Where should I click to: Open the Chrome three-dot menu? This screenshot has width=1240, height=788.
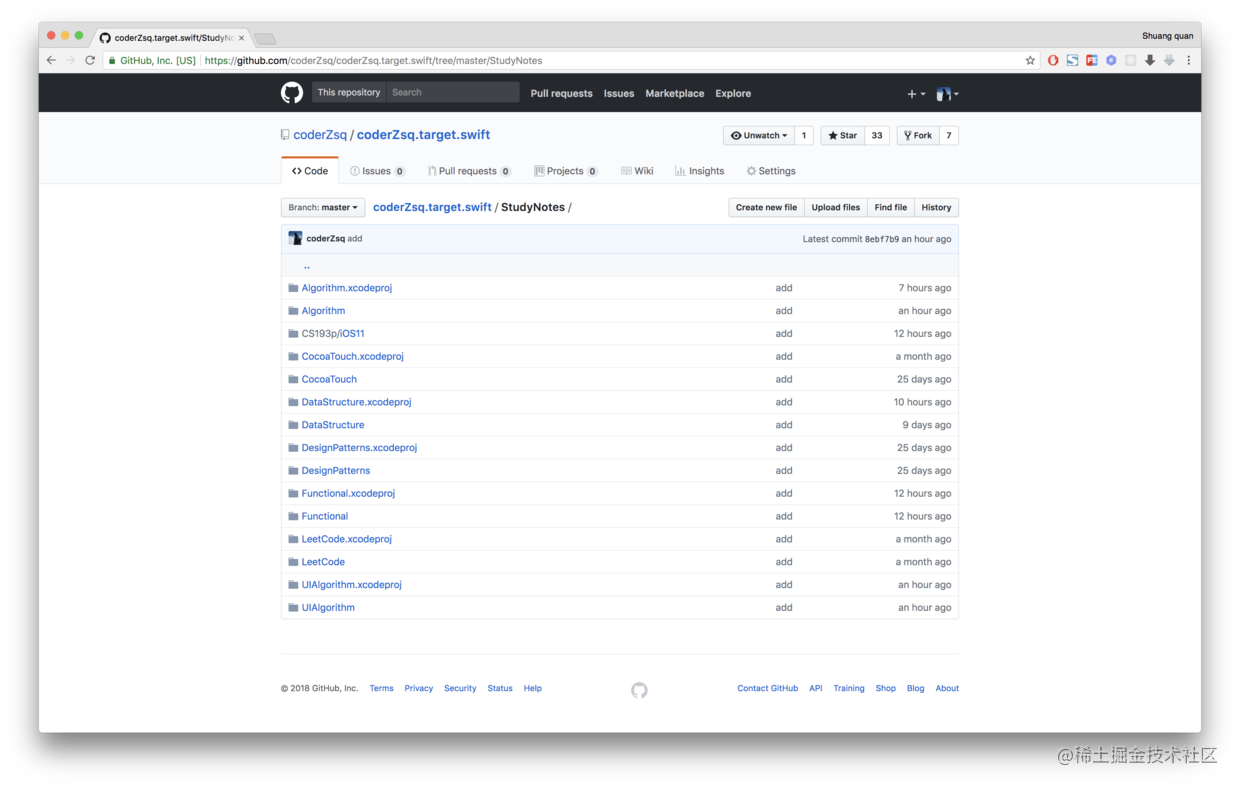(x=1188, y=60)
